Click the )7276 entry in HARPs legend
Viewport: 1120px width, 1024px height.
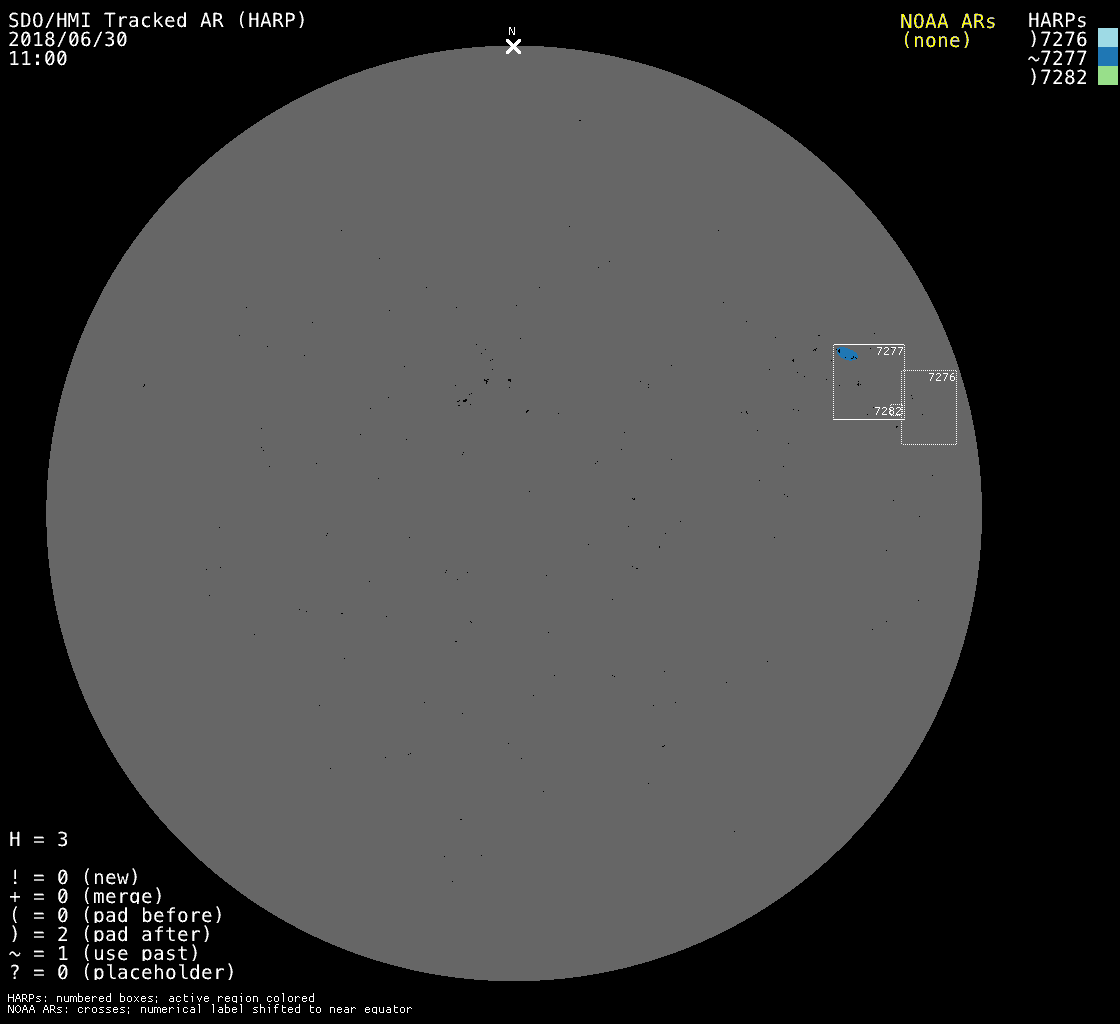click(x=1057, y=40)
